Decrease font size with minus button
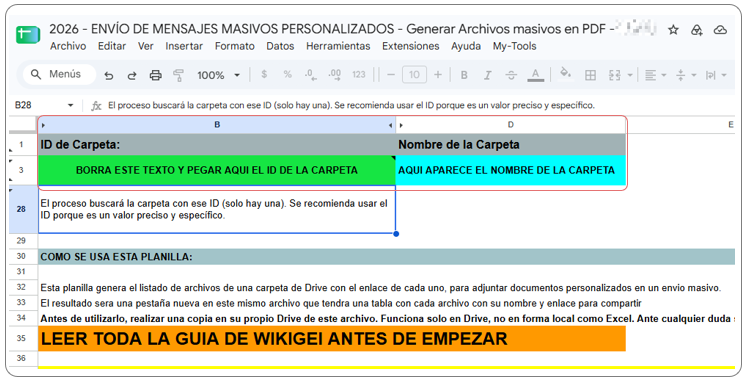The height and width of the screenshot is (380, 746). point(391,75)
